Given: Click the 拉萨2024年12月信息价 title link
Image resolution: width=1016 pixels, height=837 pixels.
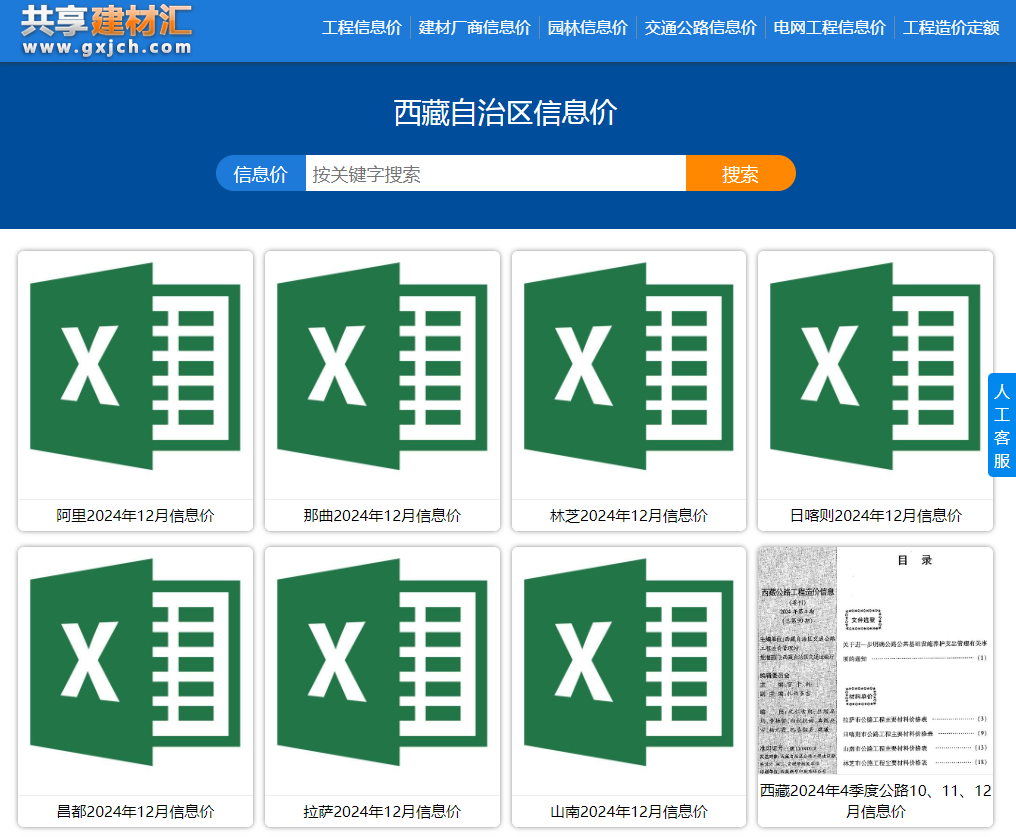Looking at the screenshot, I should pyautogui.click(x=382, y=812).
